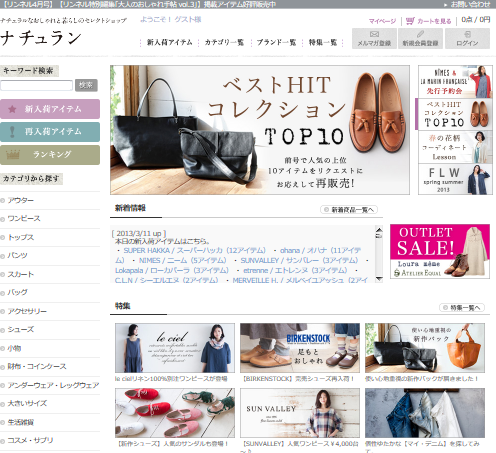Click the キーワード検索 input field
This screenshot has height=453, width=496.
pyautogui.click(x=36, y=85)
